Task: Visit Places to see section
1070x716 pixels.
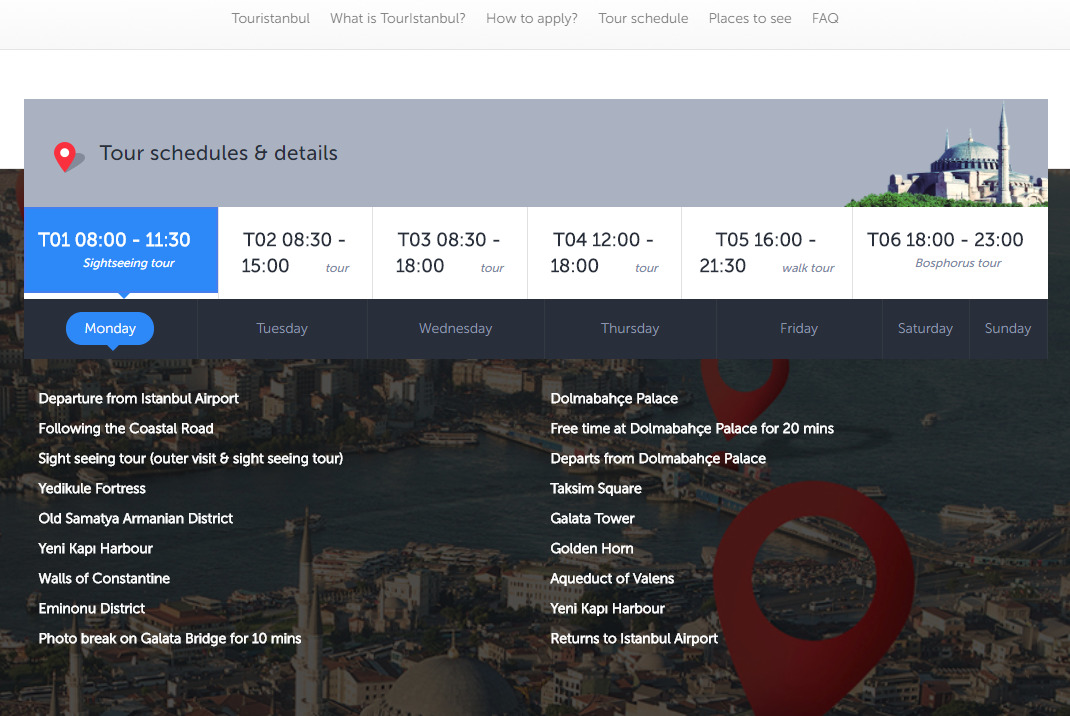Action: pos(750,18)
